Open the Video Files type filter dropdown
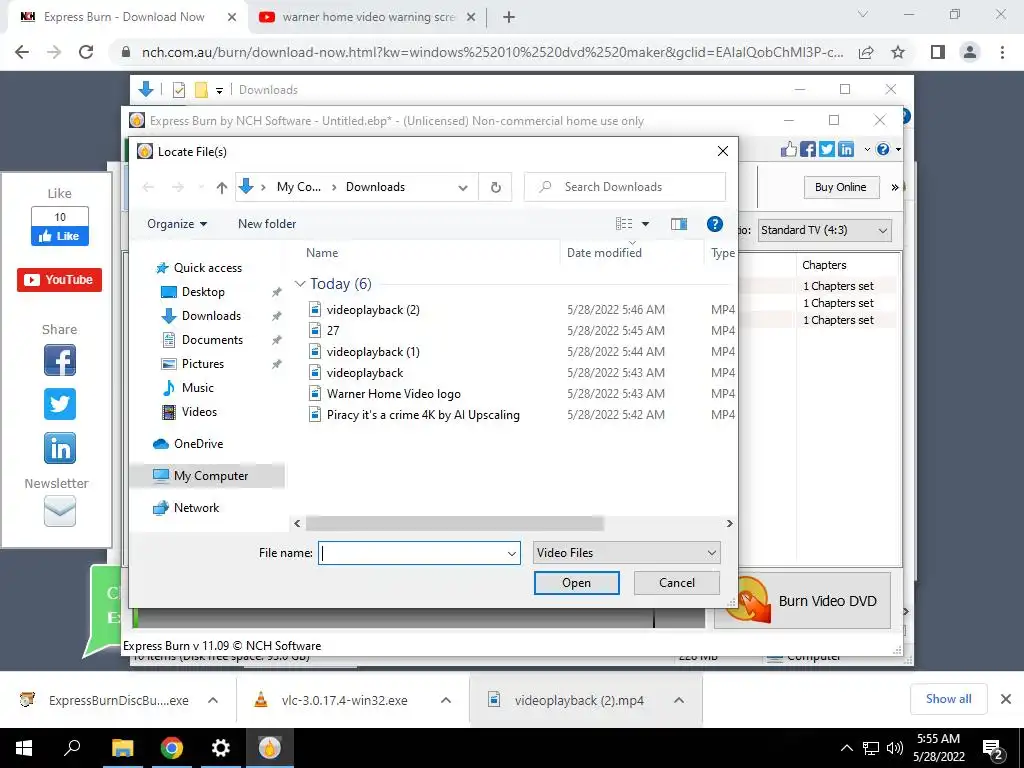 627,553
